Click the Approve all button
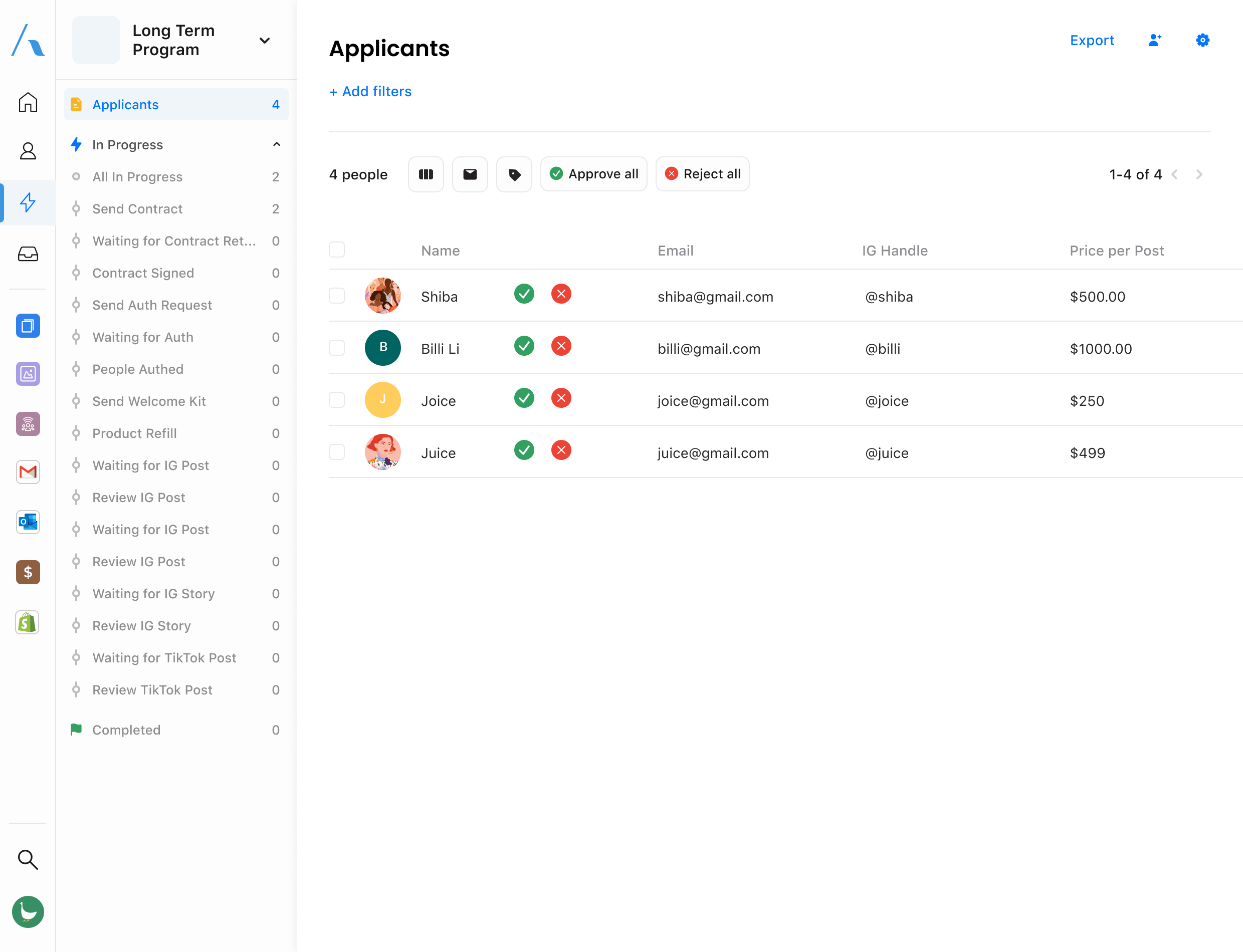This screenshot has width=1243, height=952. click(593, 174)
